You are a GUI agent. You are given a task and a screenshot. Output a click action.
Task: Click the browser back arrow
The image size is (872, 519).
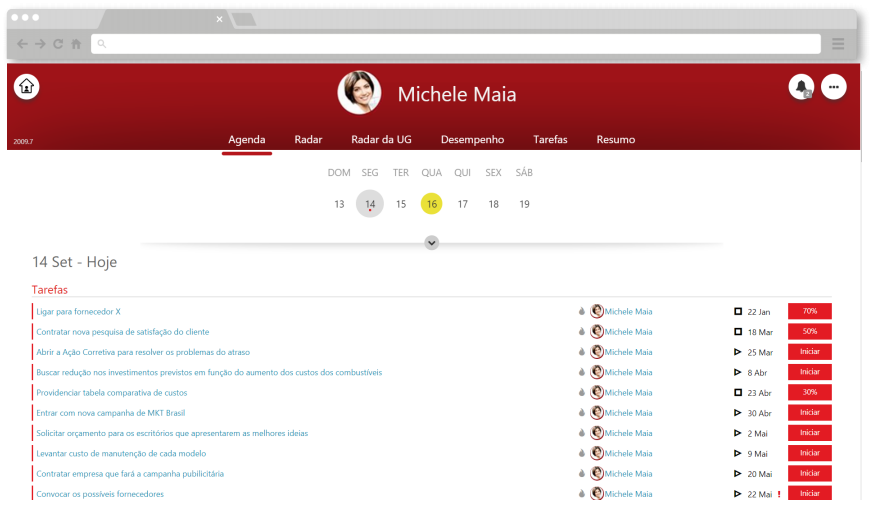tap(22, 43)
